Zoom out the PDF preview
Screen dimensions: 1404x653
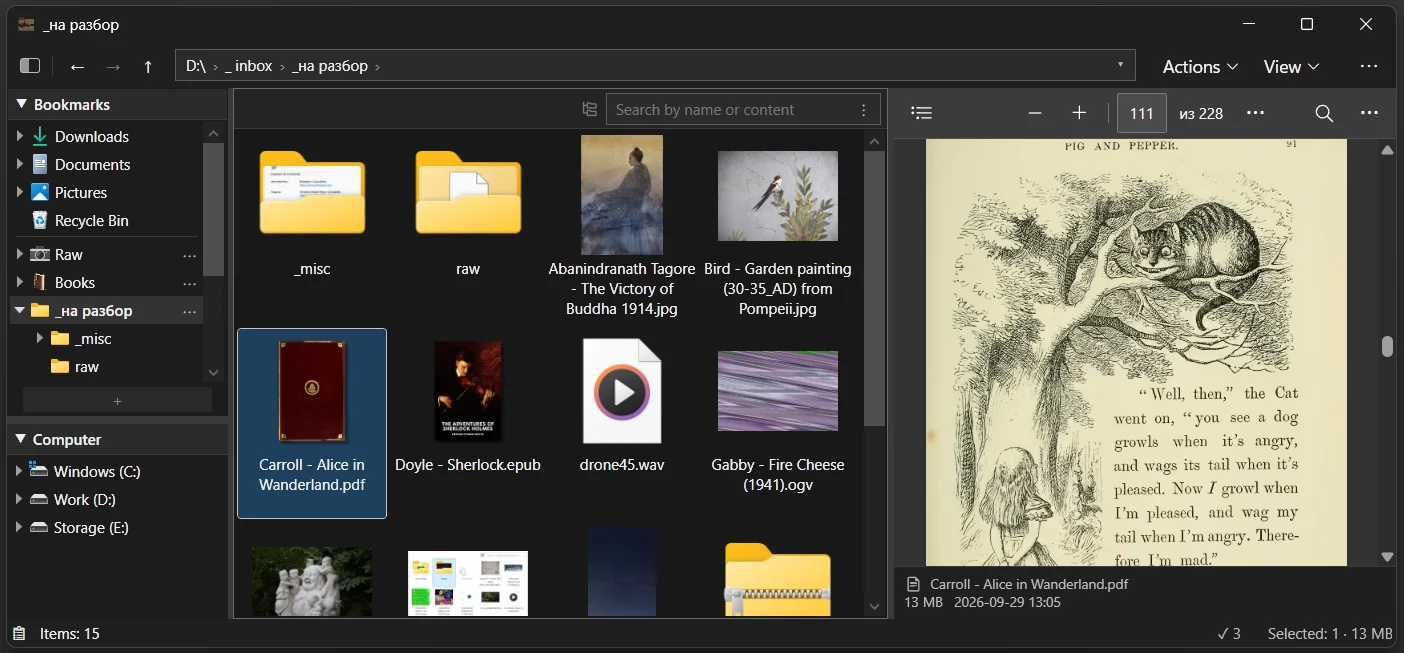[1035, 113]
